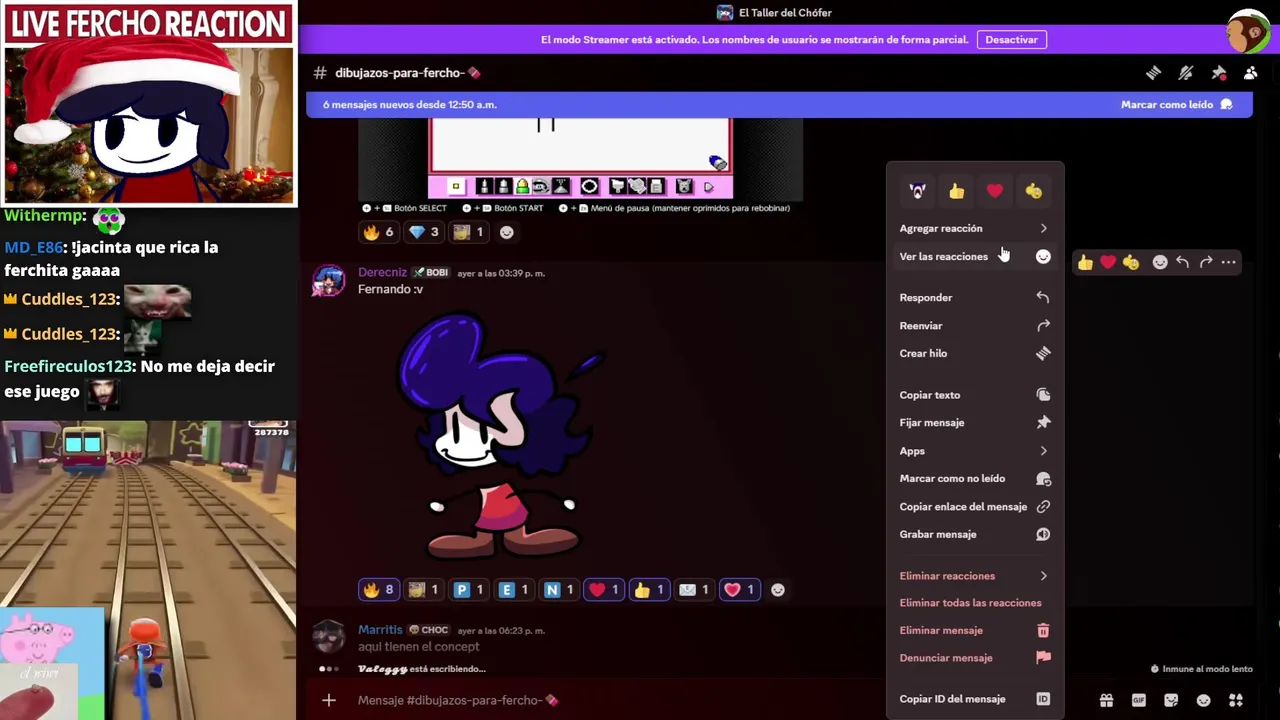Click username Derecniz
This screenshot has width=1280, height=720.
pyautogui.click(x=382, y=272)
